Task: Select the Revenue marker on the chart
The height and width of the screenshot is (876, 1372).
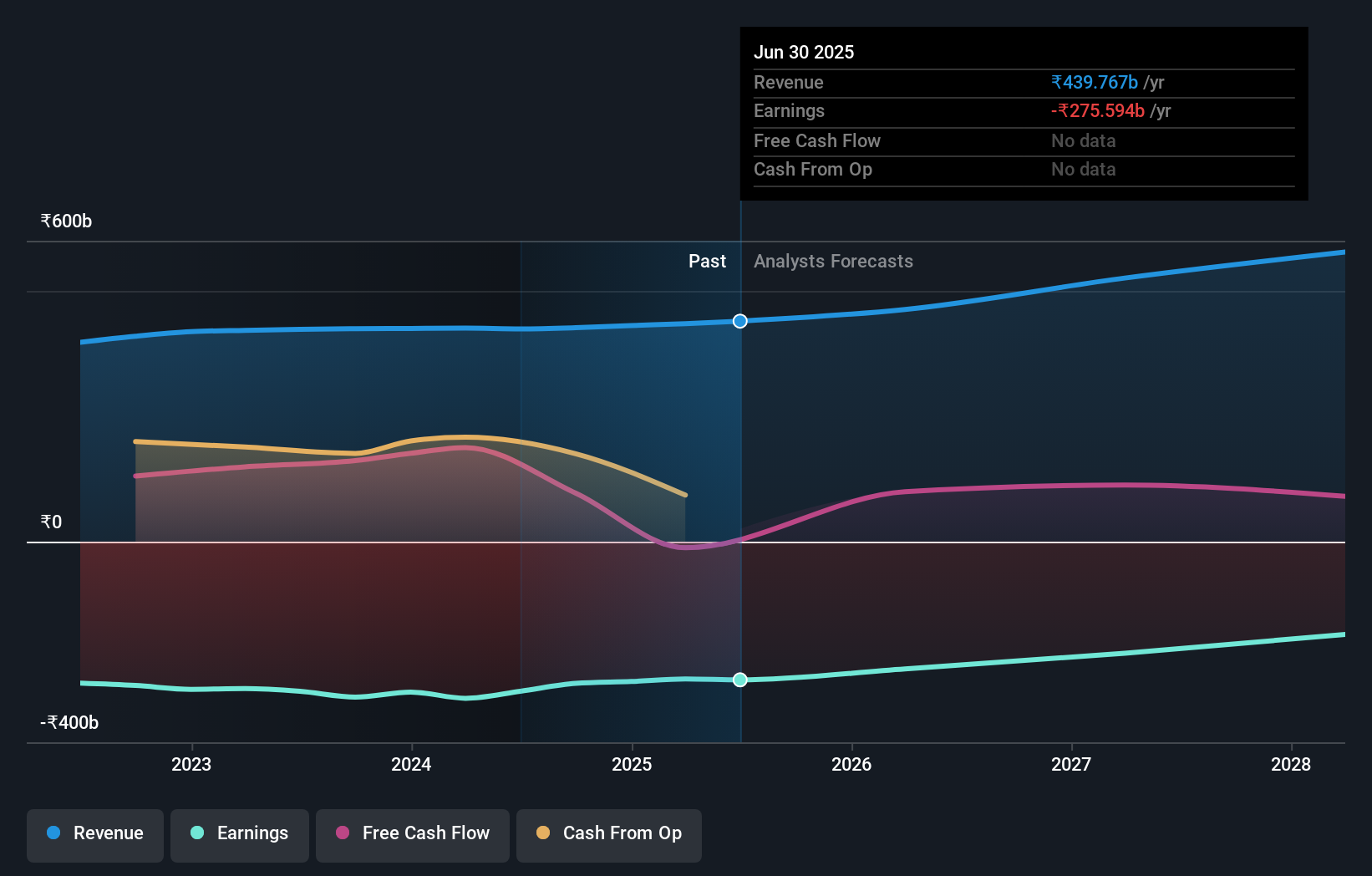Action: click(739, 320)
